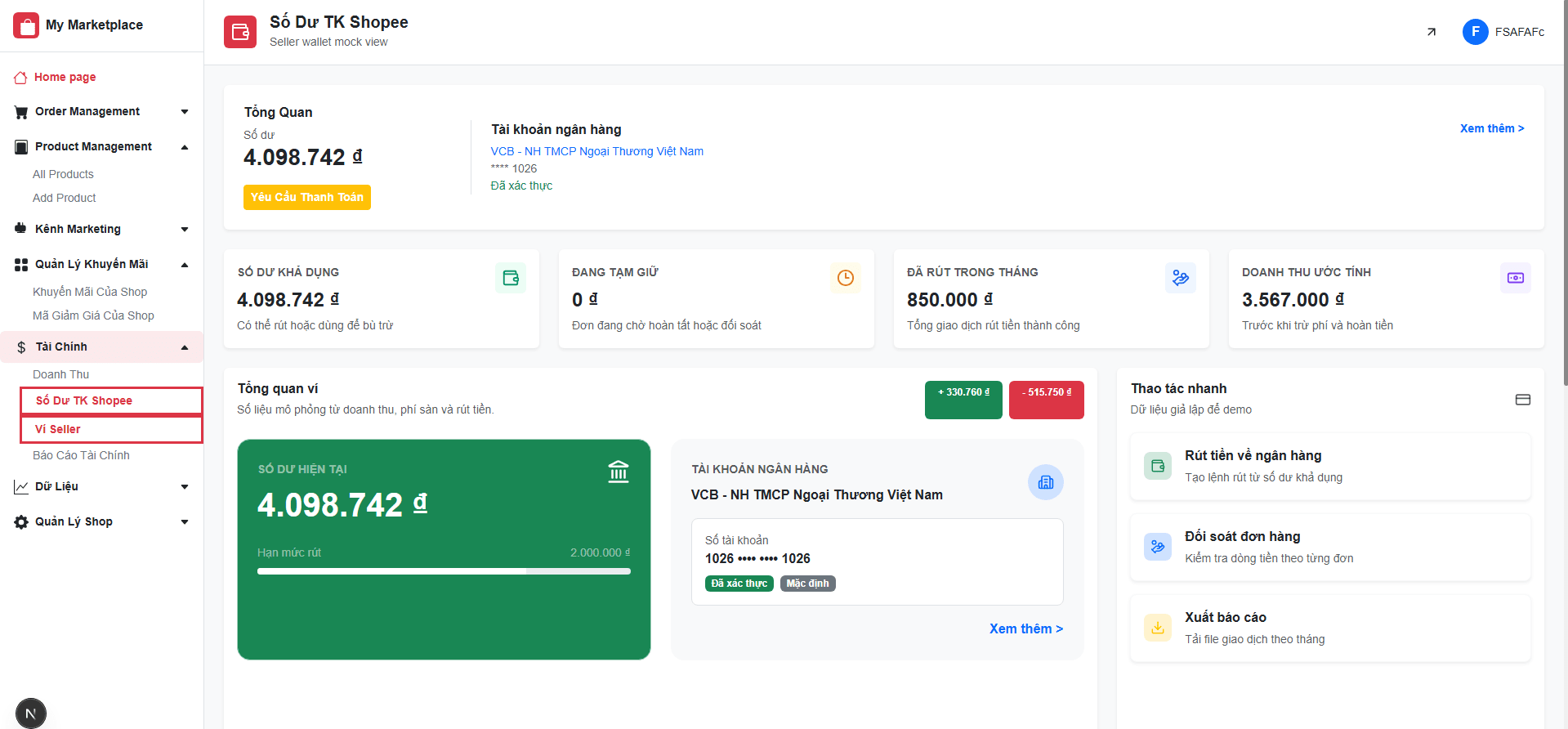Expand the Order Management menu arrow
The height and width of the screenshot is (729, 1568).
click(185, 112)
